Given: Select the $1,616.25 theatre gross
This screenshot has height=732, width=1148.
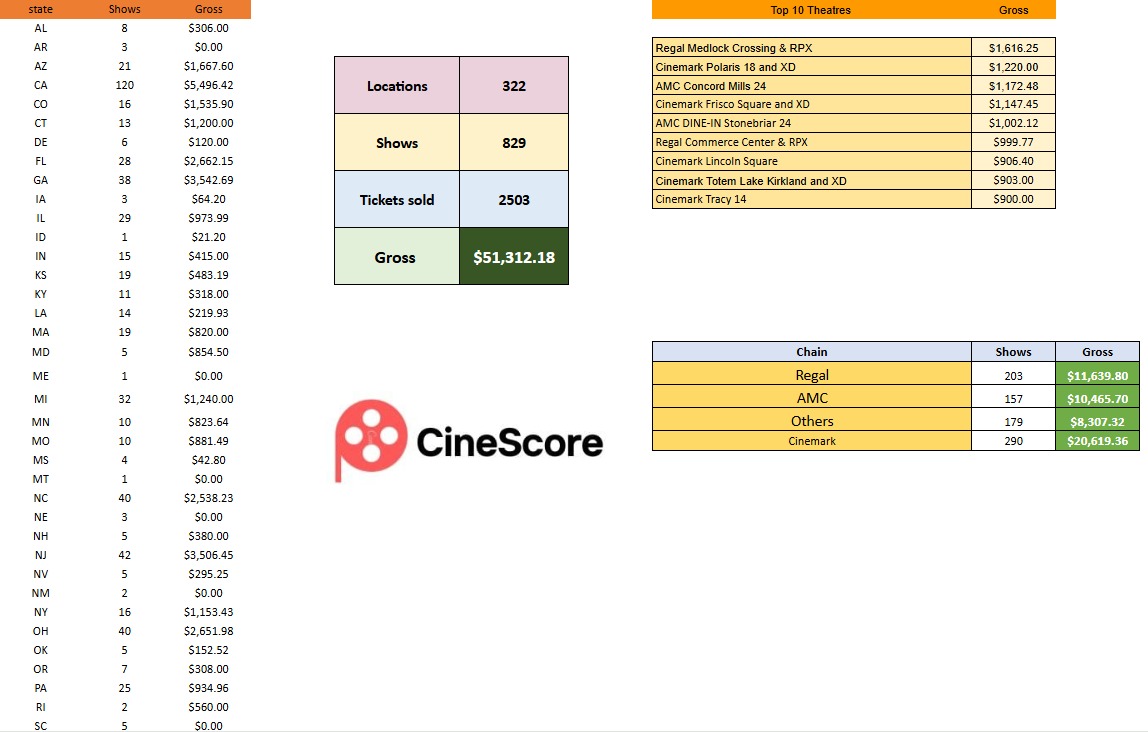Looking at the screenshot, I should [1013, 48].
